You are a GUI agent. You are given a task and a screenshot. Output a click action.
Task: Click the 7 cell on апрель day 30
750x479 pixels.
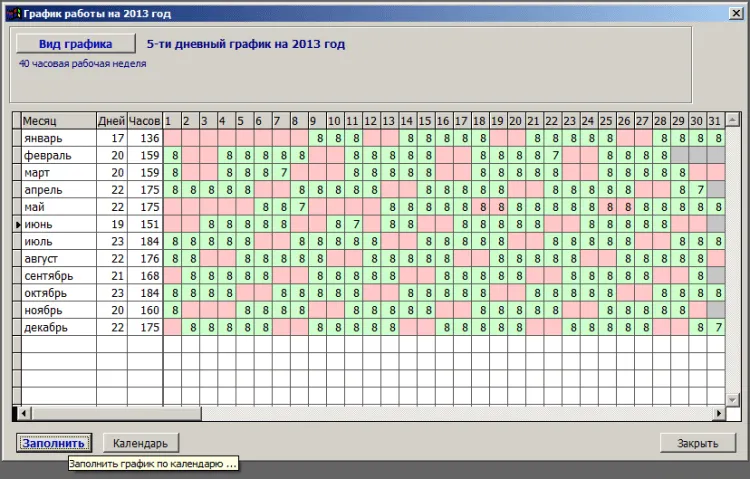coord(698,190)
